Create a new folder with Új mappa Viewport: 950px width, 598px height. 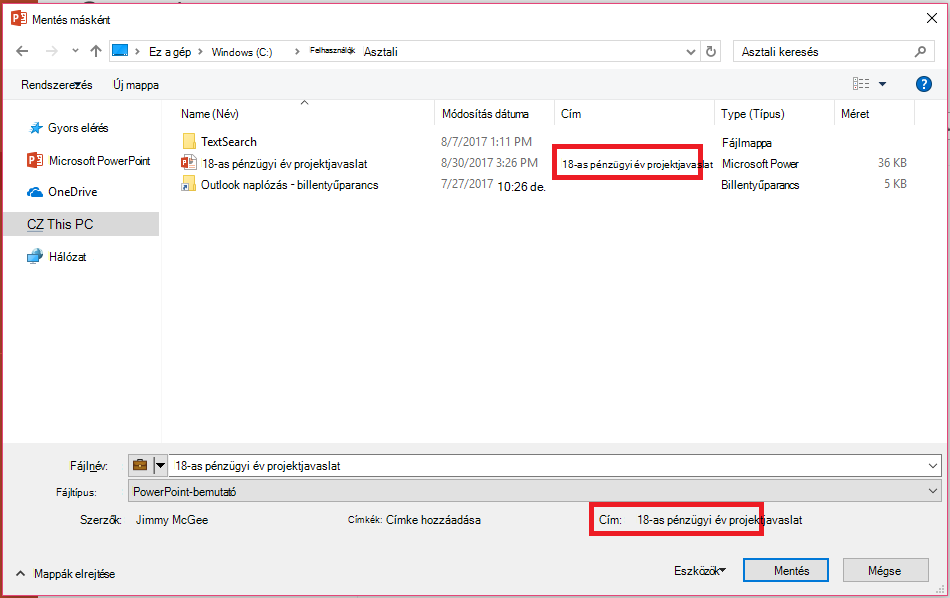136,85
